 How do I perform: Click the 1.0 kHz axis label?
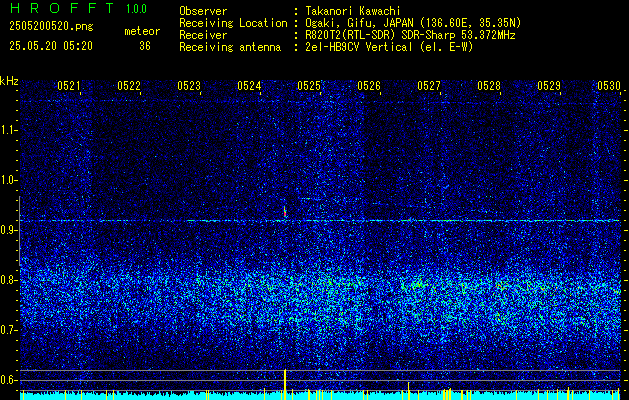coord(7,180)
